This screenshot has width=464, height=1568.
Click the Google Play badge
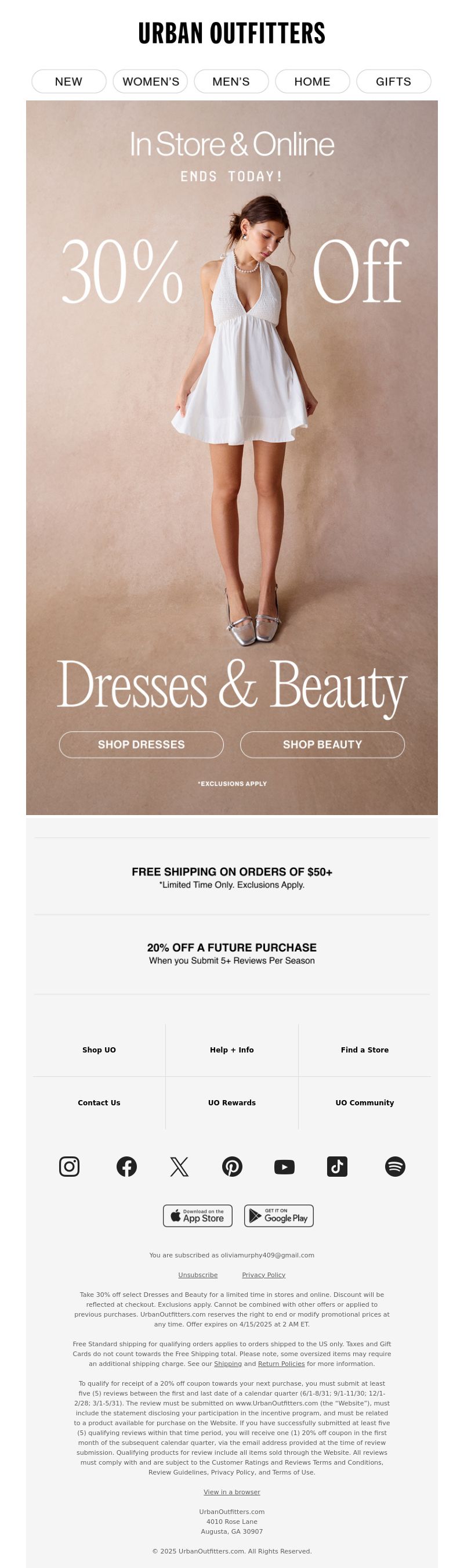click(278, 1216)
